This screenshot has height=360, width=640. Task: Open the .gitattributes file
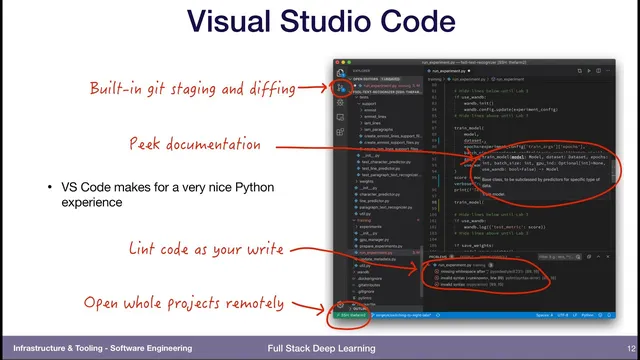369,285
